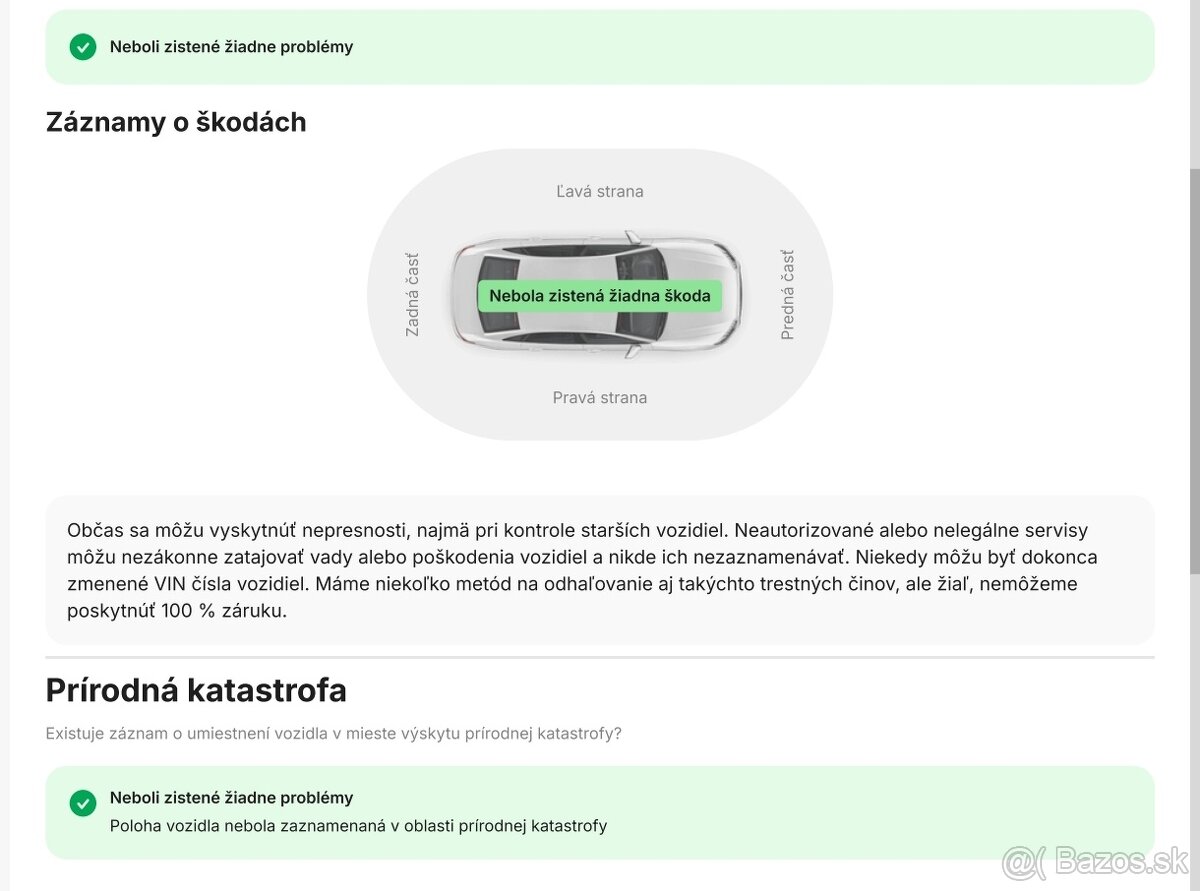This screenshot has height=891, width=1200.
Task: Click the top banner's 'Neboli zistené žiadne problémy' text
Action: click(231, 47)
